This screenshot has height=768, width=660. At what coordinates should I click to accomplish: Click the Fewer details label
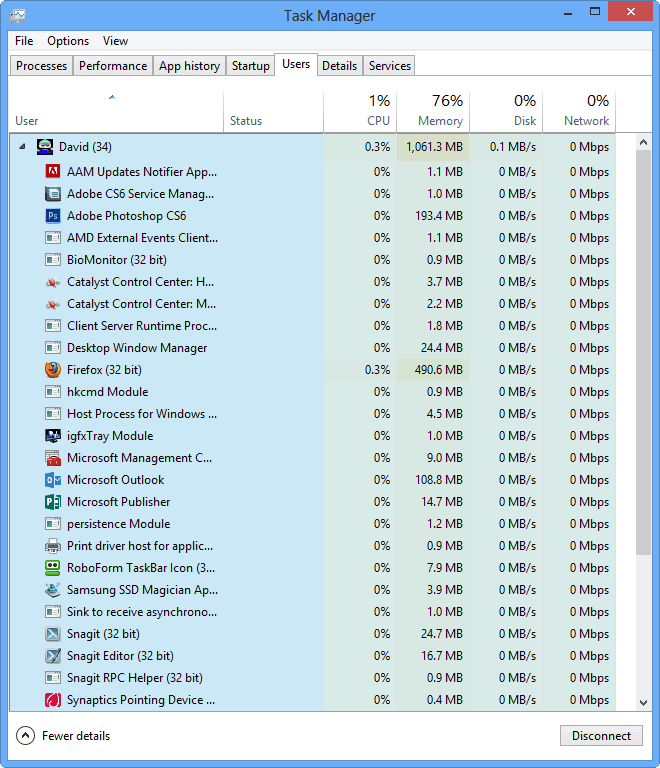coord(76,736)
